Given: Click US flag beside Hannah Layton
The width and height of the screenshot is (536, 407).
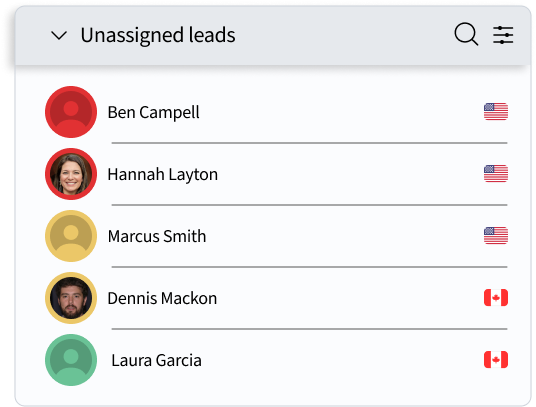Looking at the screenshot, I should (x=496, y=174).
